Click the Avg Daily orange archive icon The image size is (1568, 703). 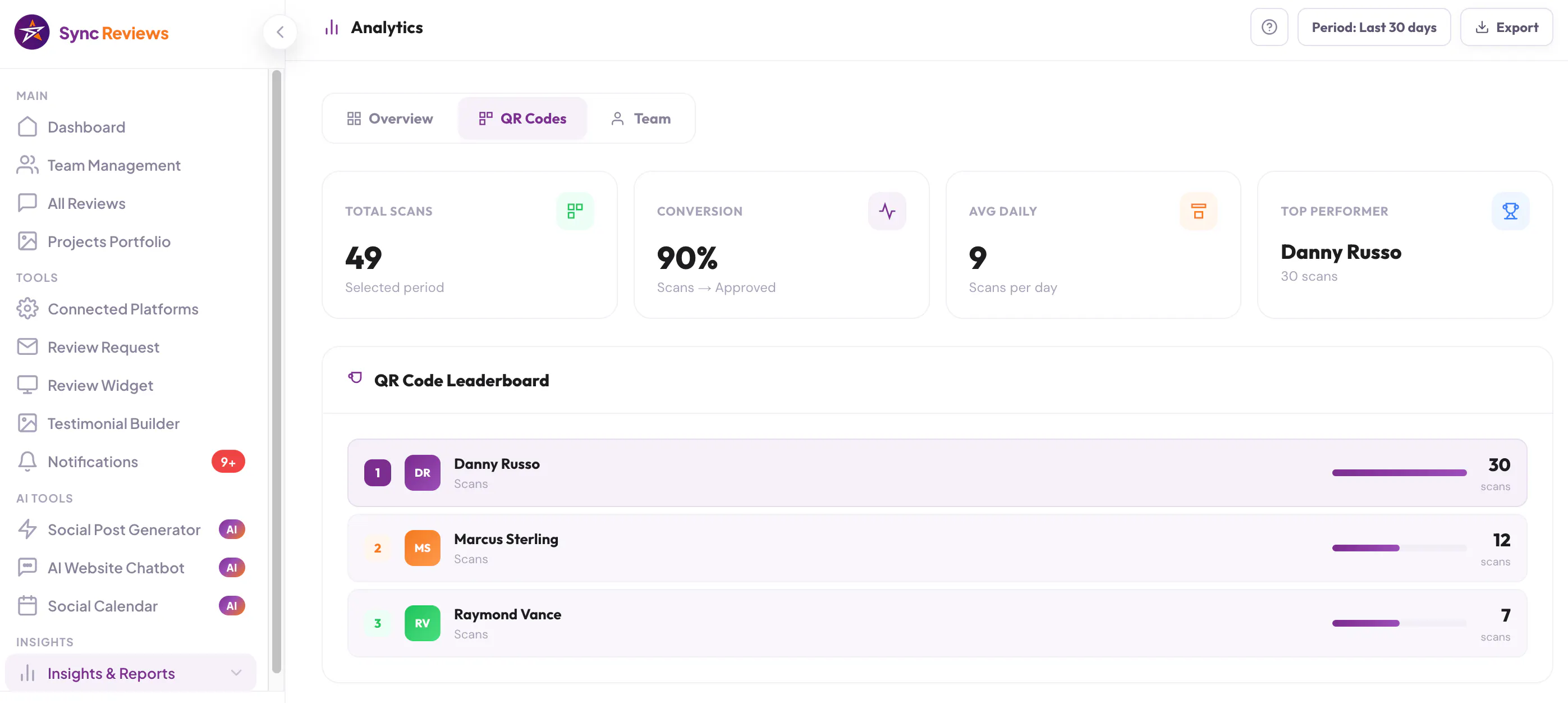coord(1199,211)
